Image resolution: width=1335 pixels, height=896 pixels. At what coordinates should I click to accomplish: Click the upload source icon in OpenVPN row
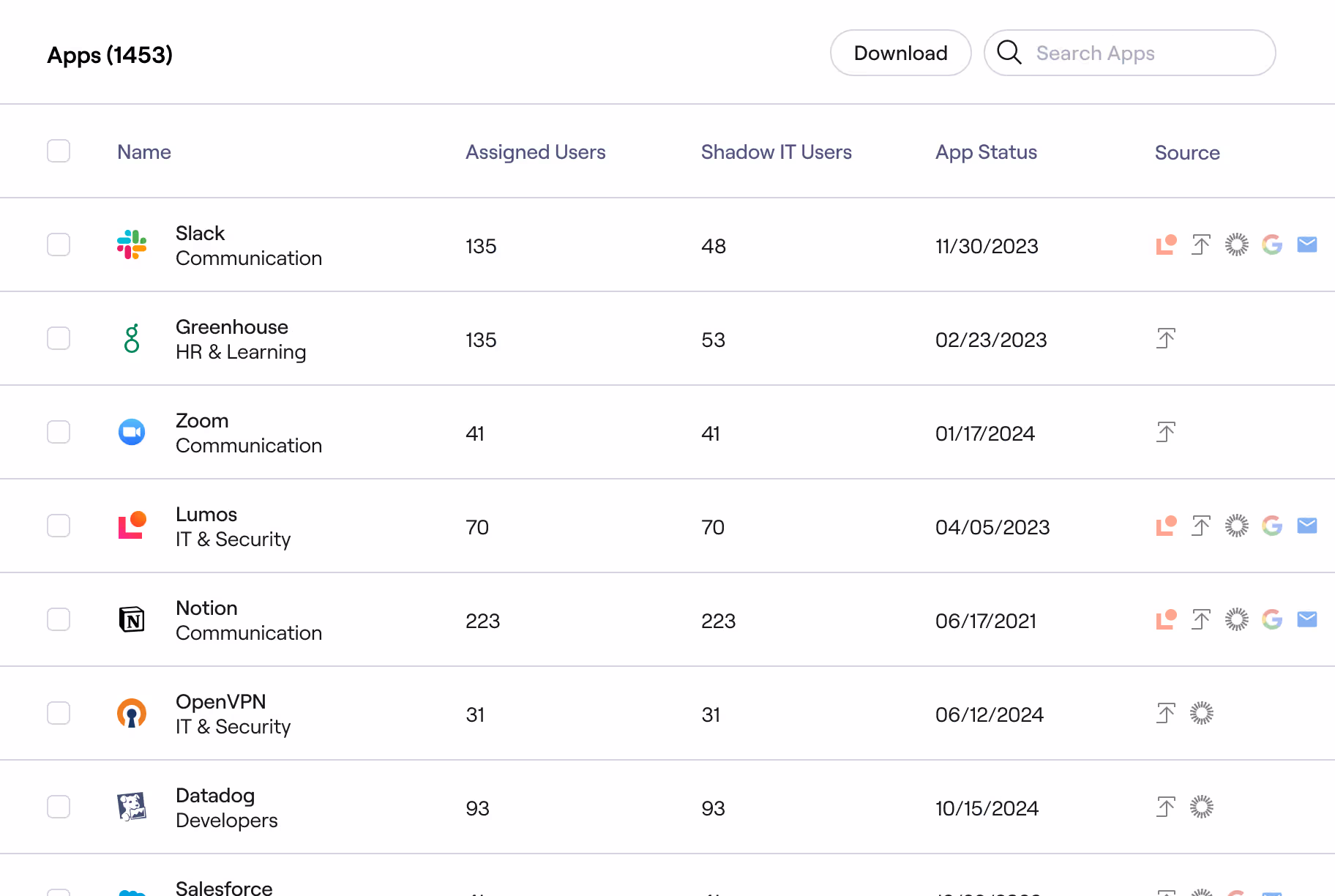click(x=1166, y=713)
